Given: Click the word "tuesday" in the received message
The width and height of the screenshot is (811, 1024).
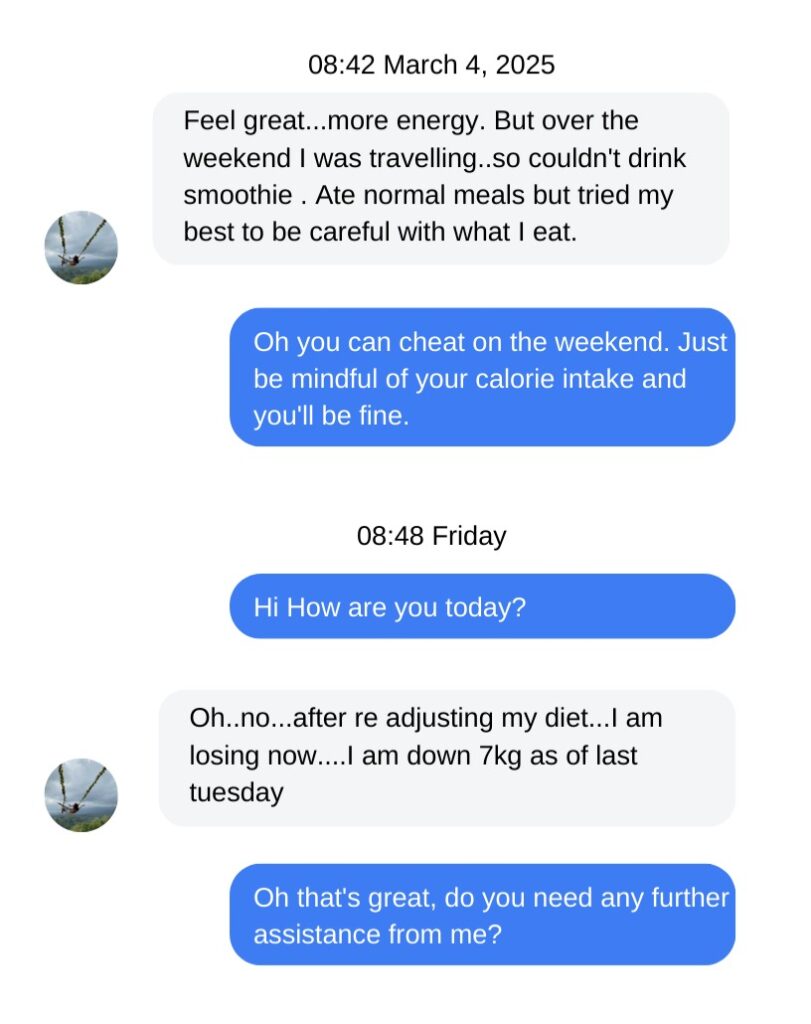Looking at the screenshot, I should [x=236, y=792].
